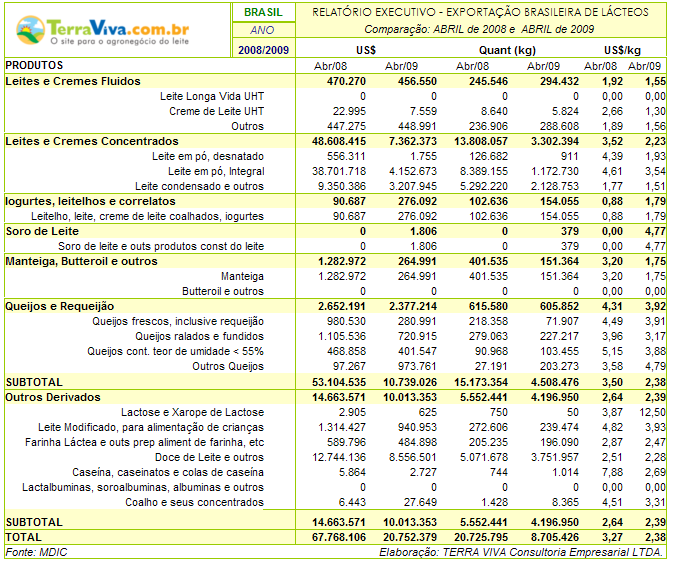
Task: Select Queijos cont. teor de umidade < 55%
Action: (x=175, y=351)
